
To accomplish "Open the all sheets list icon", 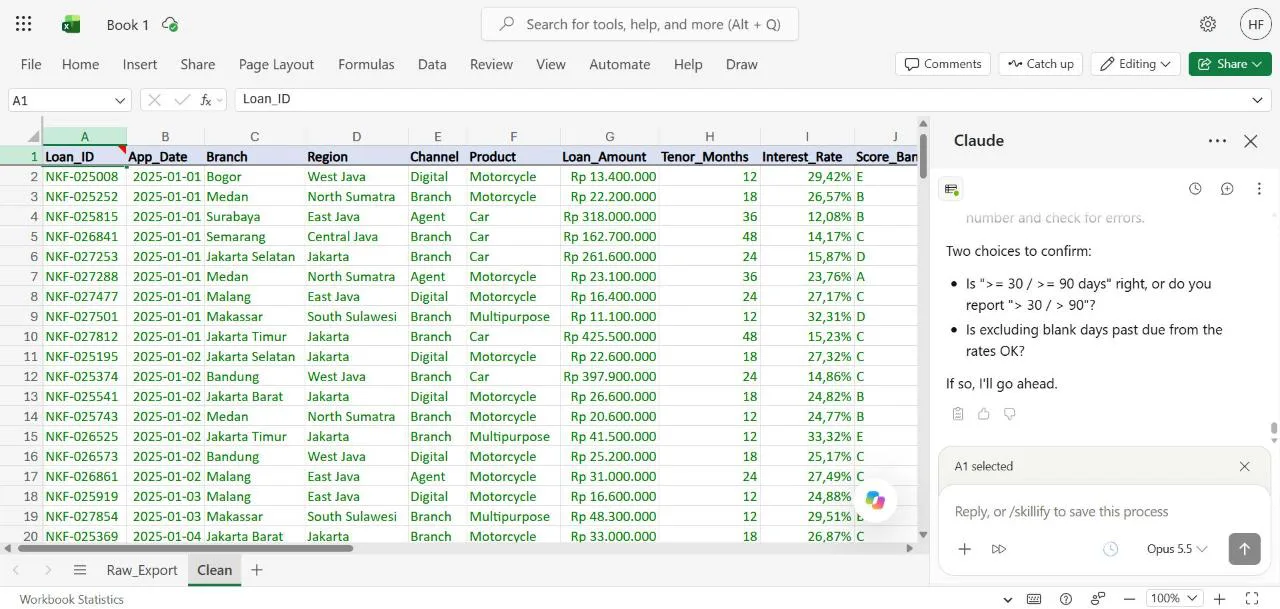I will pos(80,570).
